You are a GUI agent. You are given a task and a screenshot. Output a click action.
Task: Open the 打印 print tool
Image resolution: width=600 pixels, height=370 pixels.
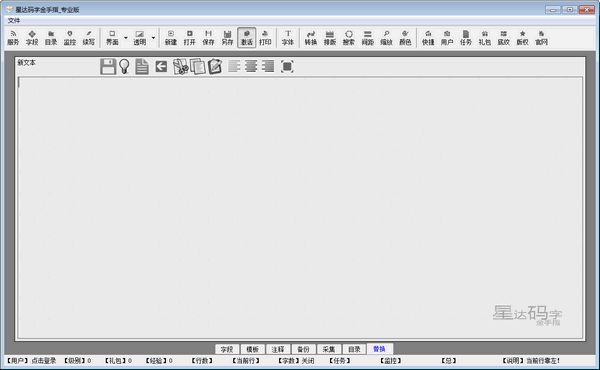click(x=265, y=37)
